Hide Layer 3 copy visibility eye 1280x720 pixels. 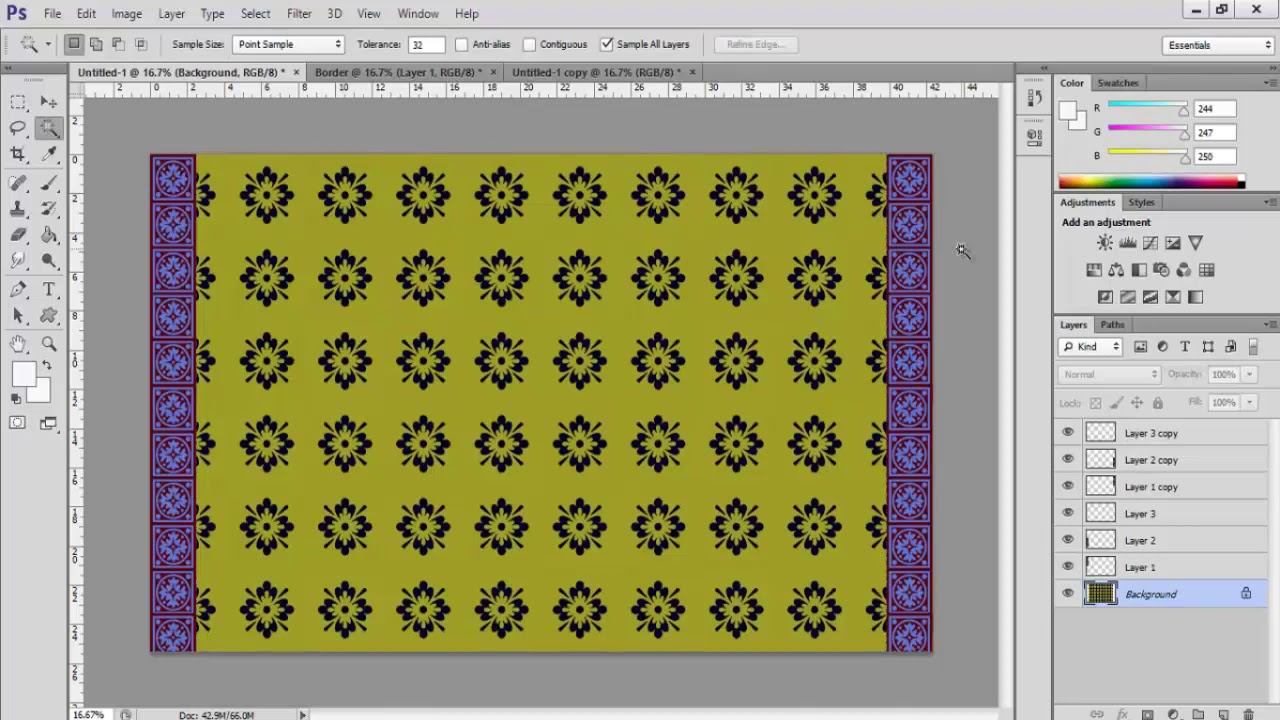pos(1068,433)
